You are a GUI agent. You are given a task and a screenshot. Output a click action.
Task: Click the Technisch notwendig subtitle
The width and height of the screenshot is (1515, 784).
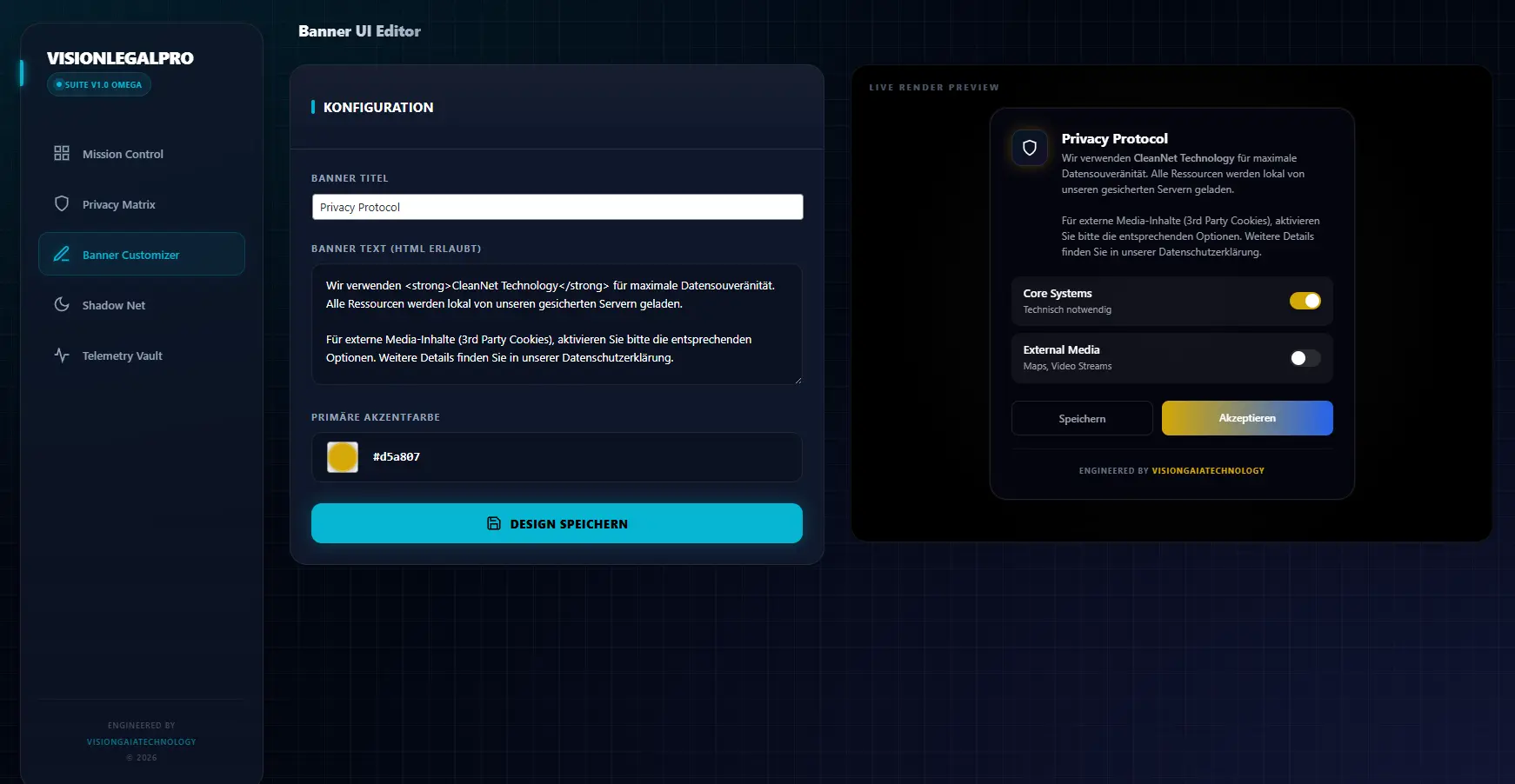pos(1067,309)
